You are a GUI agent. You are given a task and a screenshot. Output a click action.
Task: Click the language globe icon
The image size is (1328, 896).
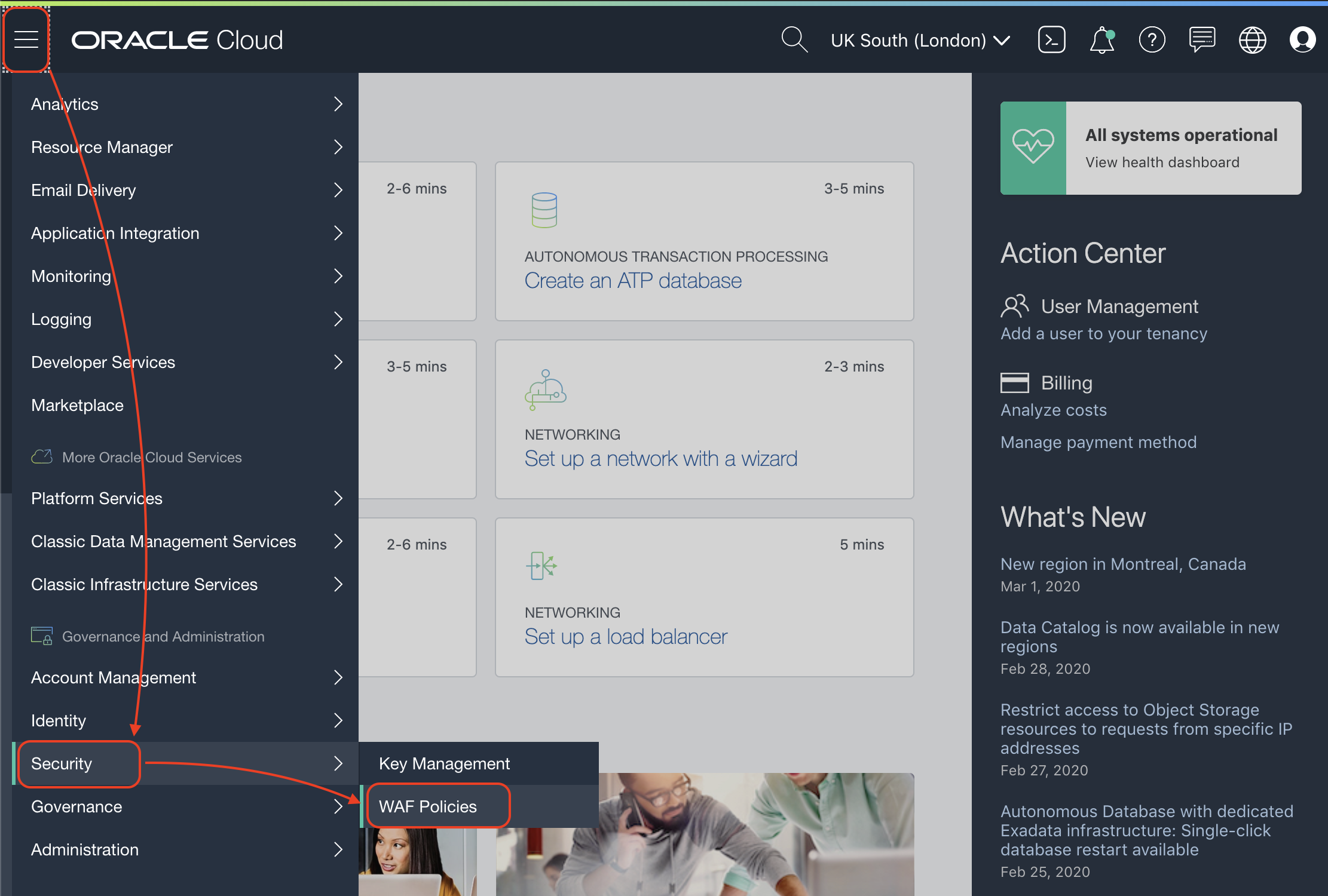(x=1252, y=40)
